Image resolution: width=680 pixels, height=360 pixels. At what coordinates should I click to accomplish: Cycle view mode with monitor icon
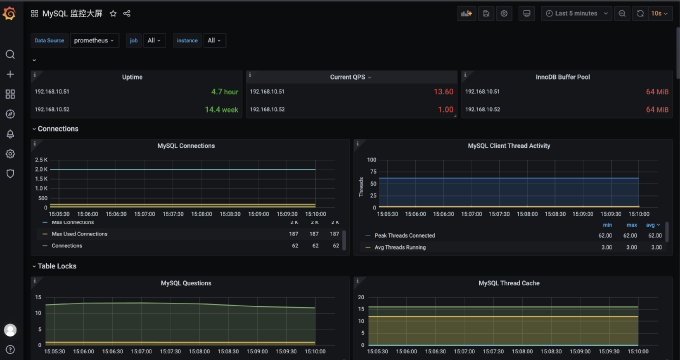(x=526, y=13)
